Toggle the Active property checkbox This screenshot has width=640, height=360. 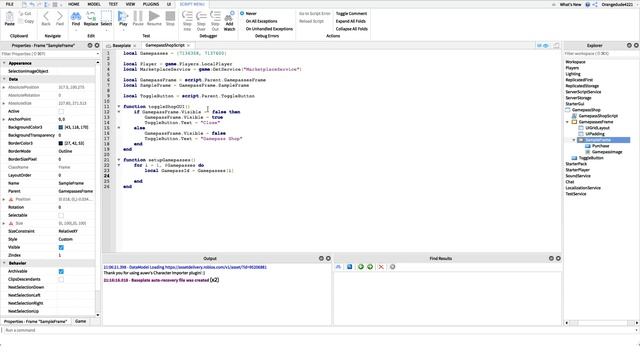pyautogui.click(x=61, y=111)
